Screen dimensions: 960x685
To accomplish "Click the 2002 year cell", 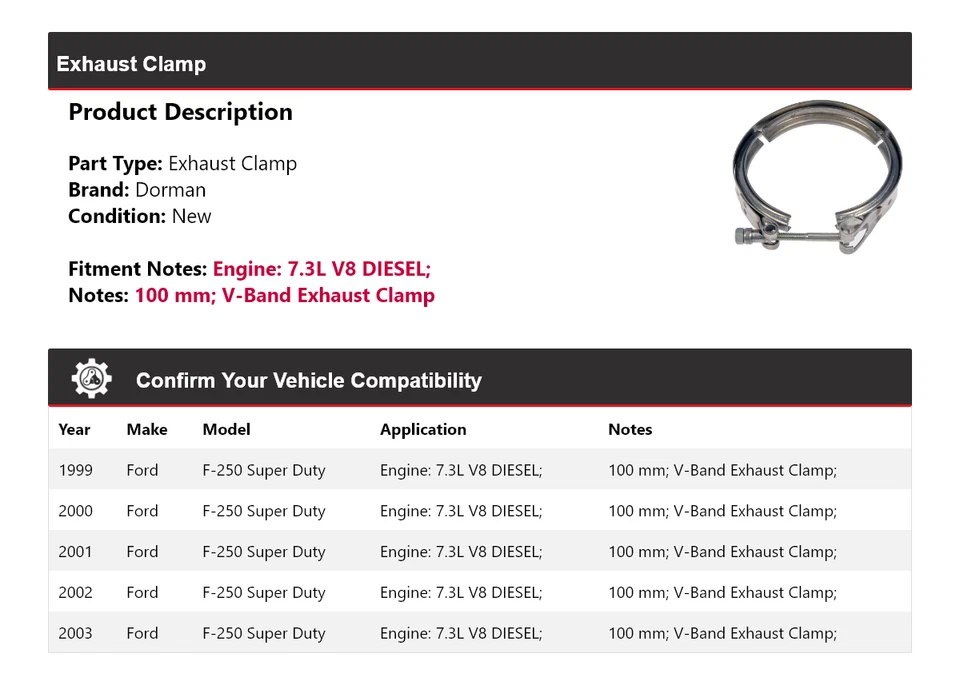I will (x=75, y=592).
